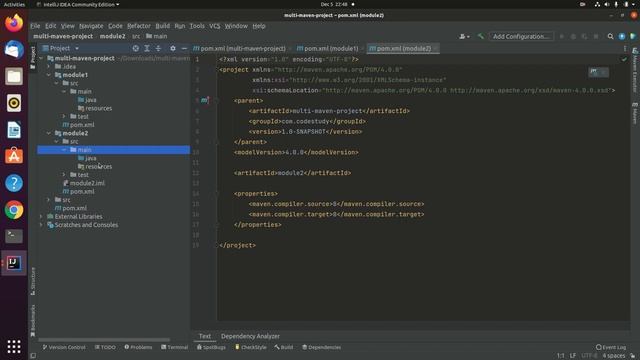Screen dimensions: 640x360
Task: Open the VCS menu
Action: pyautogui.click(x=214, y=26)
